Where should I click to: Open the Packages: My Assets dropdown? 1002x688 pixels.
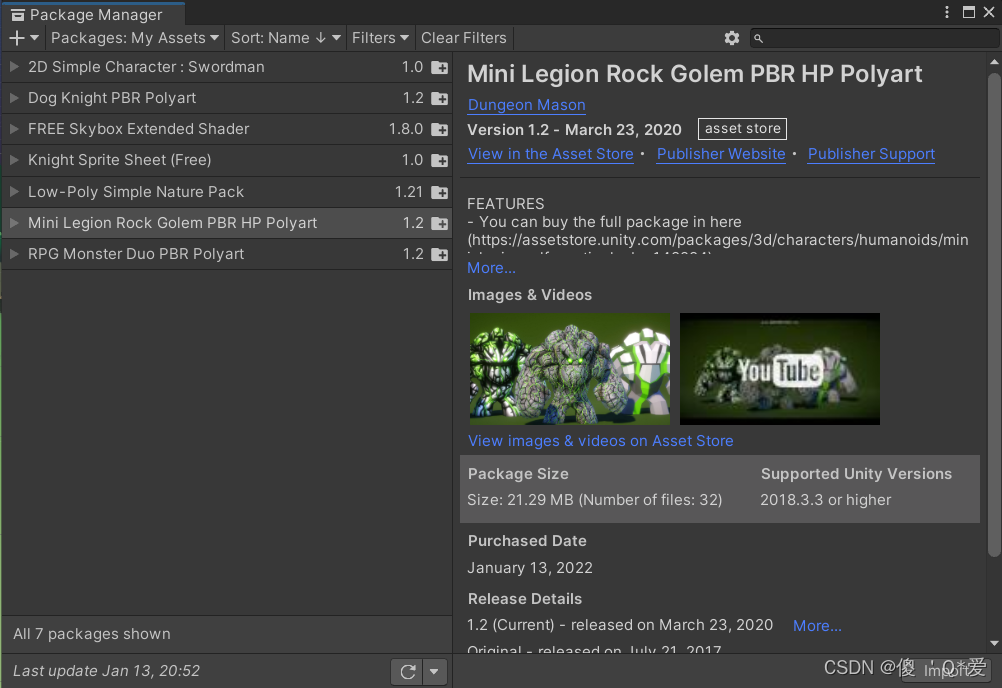pos(135,38)
